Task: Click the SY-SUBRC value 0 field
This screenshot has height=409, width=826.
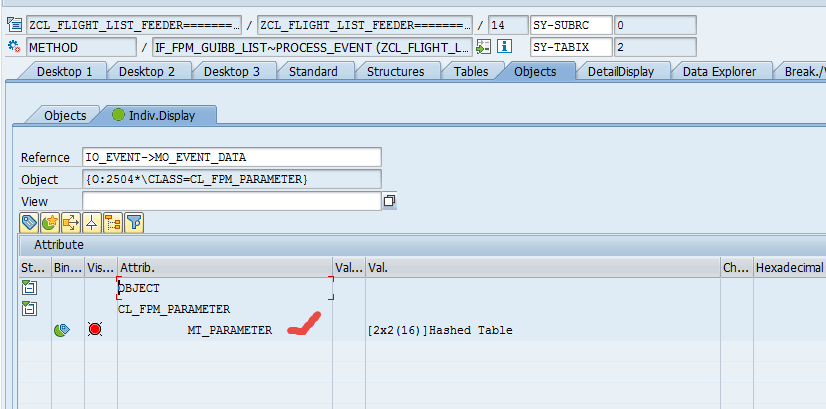Action: [655, 25]
